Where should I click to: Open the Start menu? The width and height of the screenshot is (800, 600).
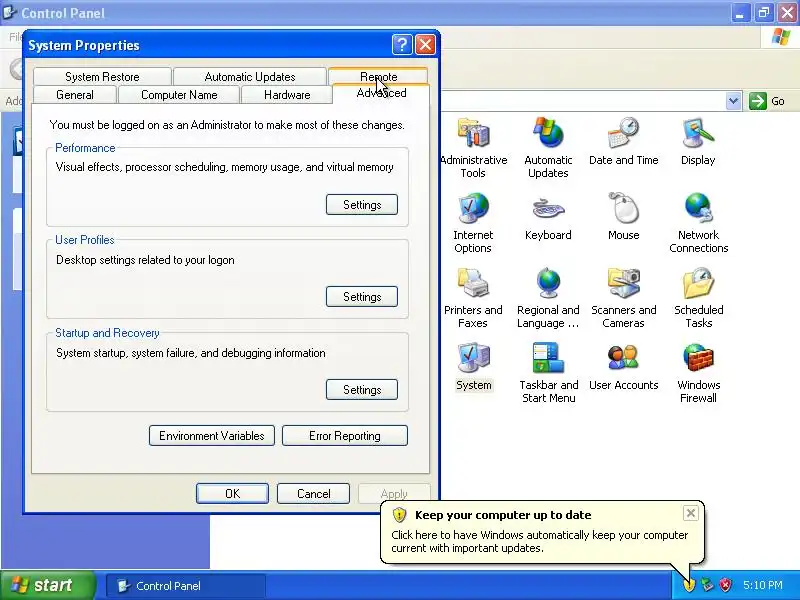coord(48,585)
